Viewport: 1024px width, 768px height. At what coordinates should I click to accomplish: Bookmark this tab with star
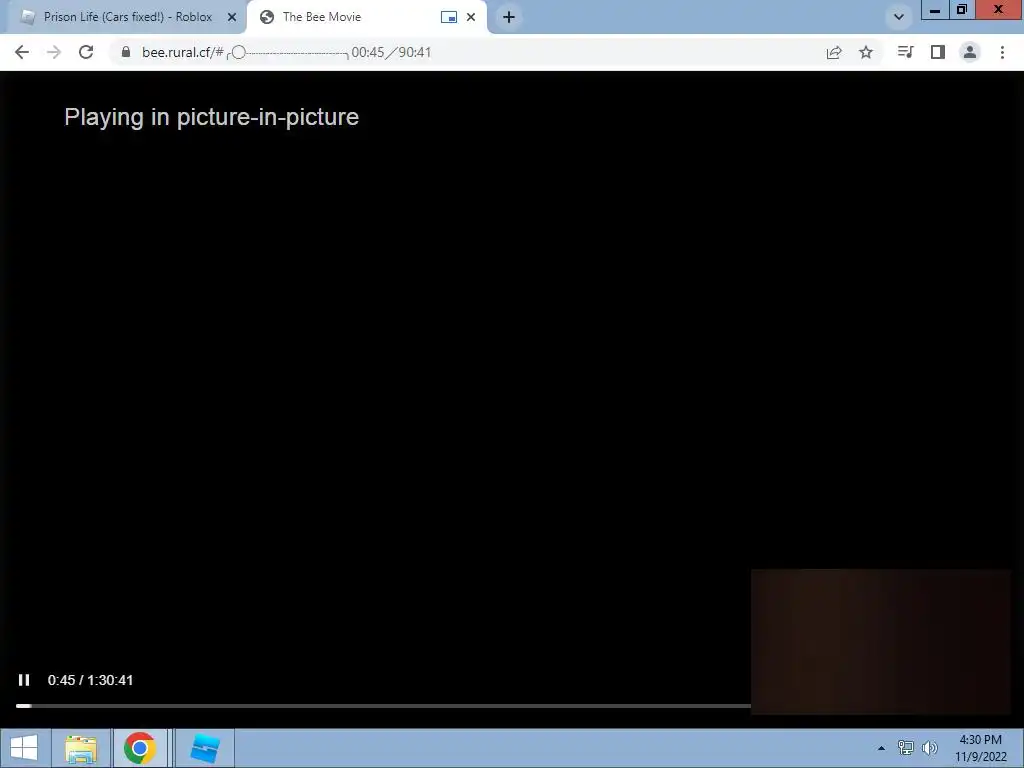866,52
